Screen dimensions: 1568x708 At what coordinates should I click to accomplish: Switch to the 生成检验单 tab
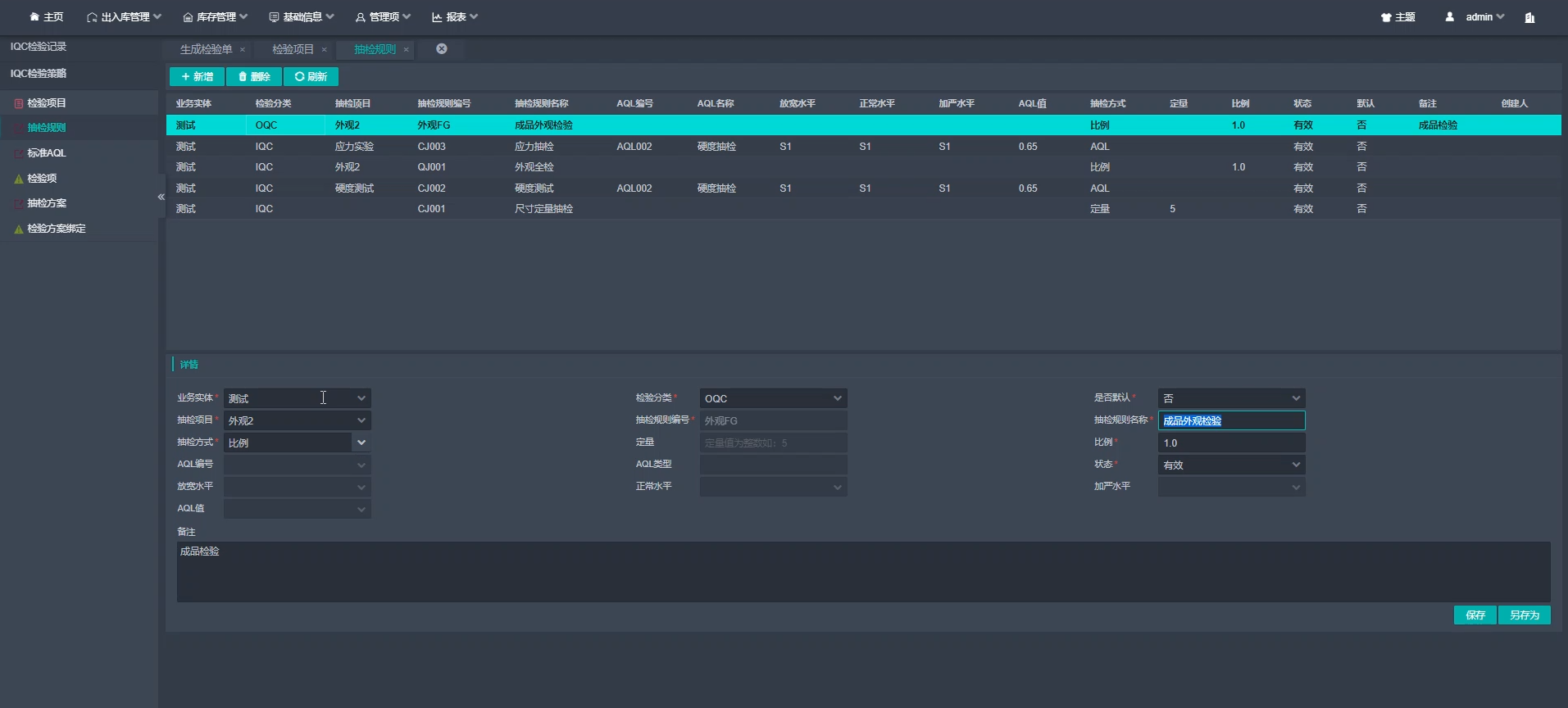(x=207, y=50)
